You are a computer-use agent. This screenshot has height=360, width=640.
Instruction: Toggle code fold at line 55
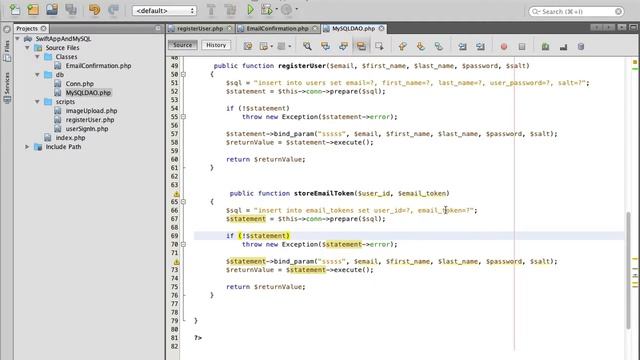(x=183, y=117)
